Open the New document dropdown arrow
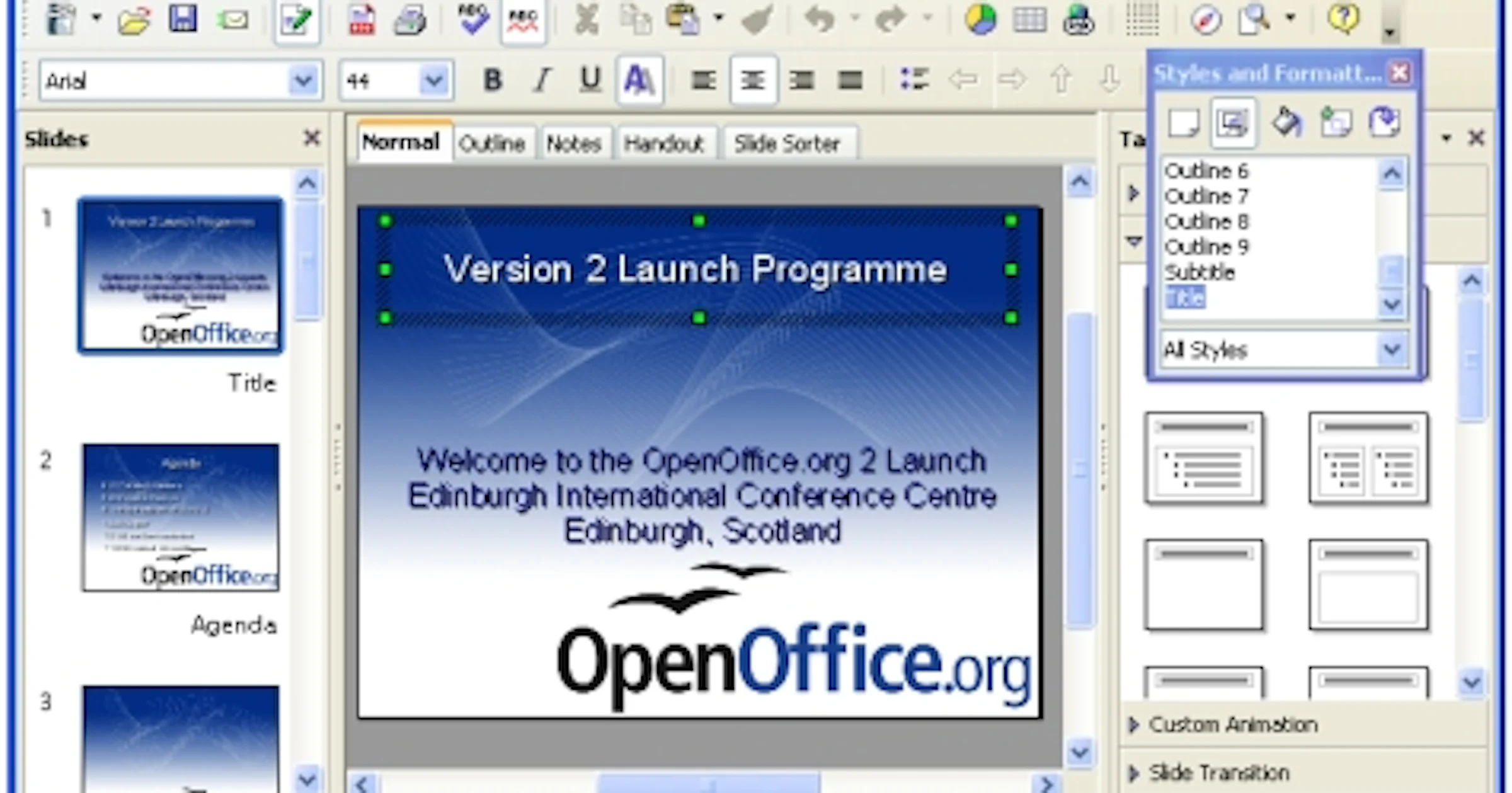Viewport: 1512px width, 793px height. (x=96, y=19)
